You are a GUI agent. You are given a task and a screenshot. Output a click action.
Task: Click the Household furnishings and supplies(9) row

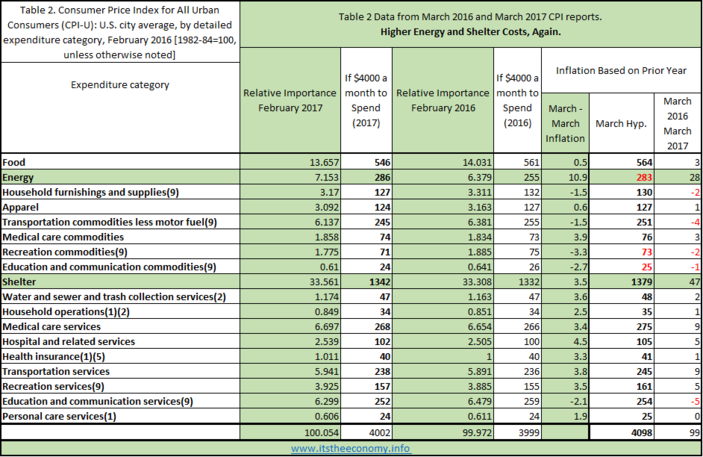pyautogui.click(x=91, y=192)
